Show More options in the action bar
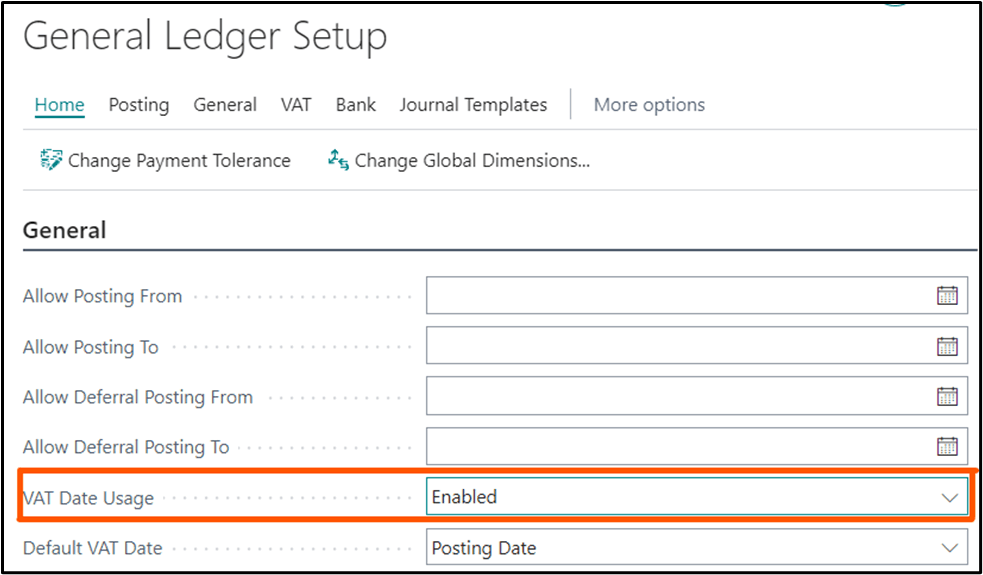 tap(649, 105)
